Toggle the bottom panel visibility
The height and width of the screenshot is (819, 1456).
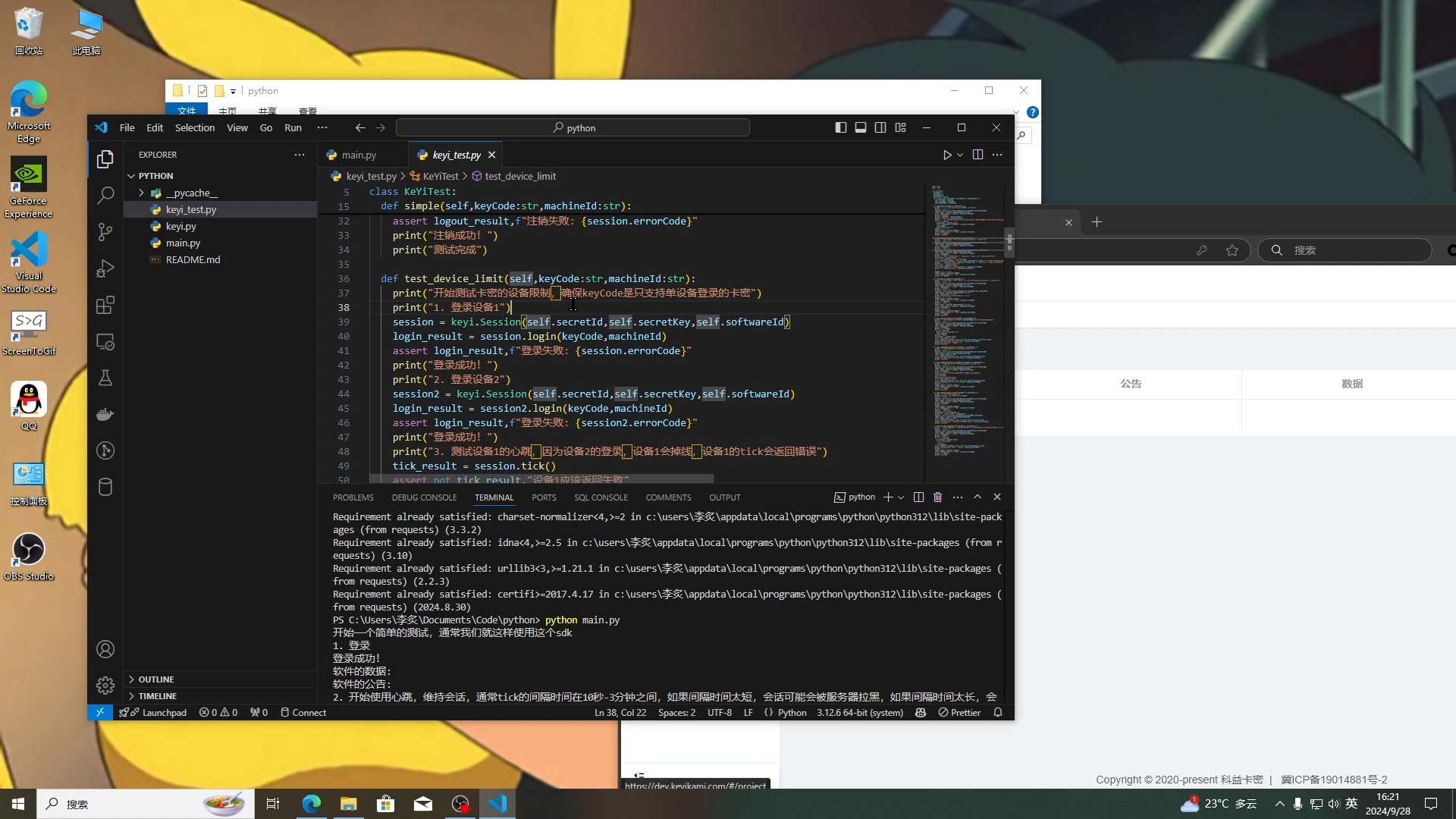coord(860,127)
